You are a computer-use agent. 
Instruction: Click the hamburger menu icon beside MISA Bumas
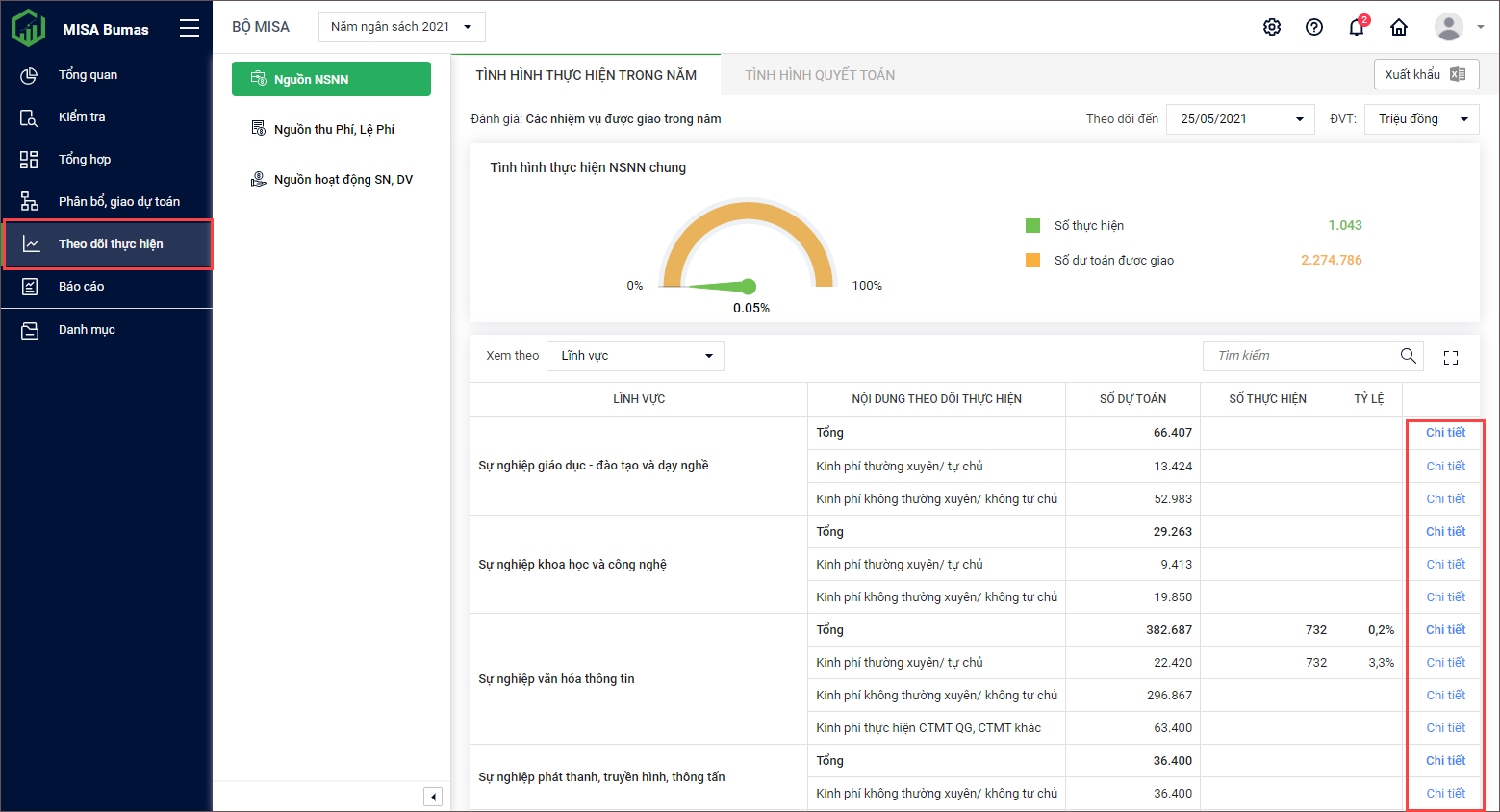[x=190, y=28]
